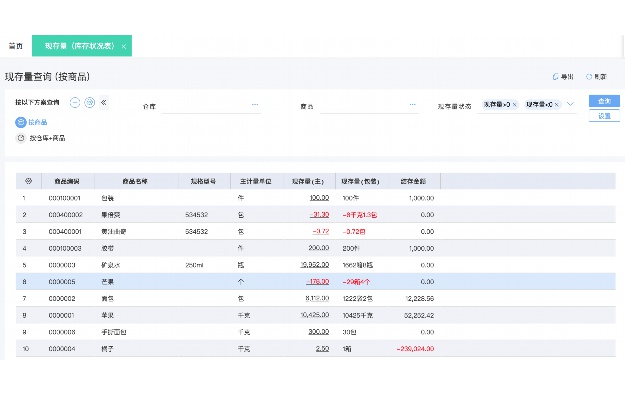Click the 刷新 refresh icon

click(x=589, y=77)
